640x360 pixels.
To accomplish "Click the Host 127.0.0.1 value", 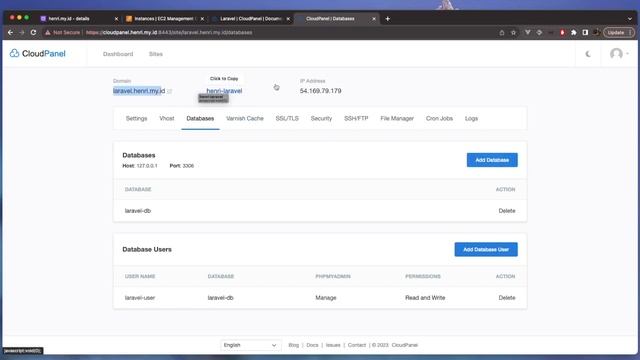I will (x=147, y=166).
